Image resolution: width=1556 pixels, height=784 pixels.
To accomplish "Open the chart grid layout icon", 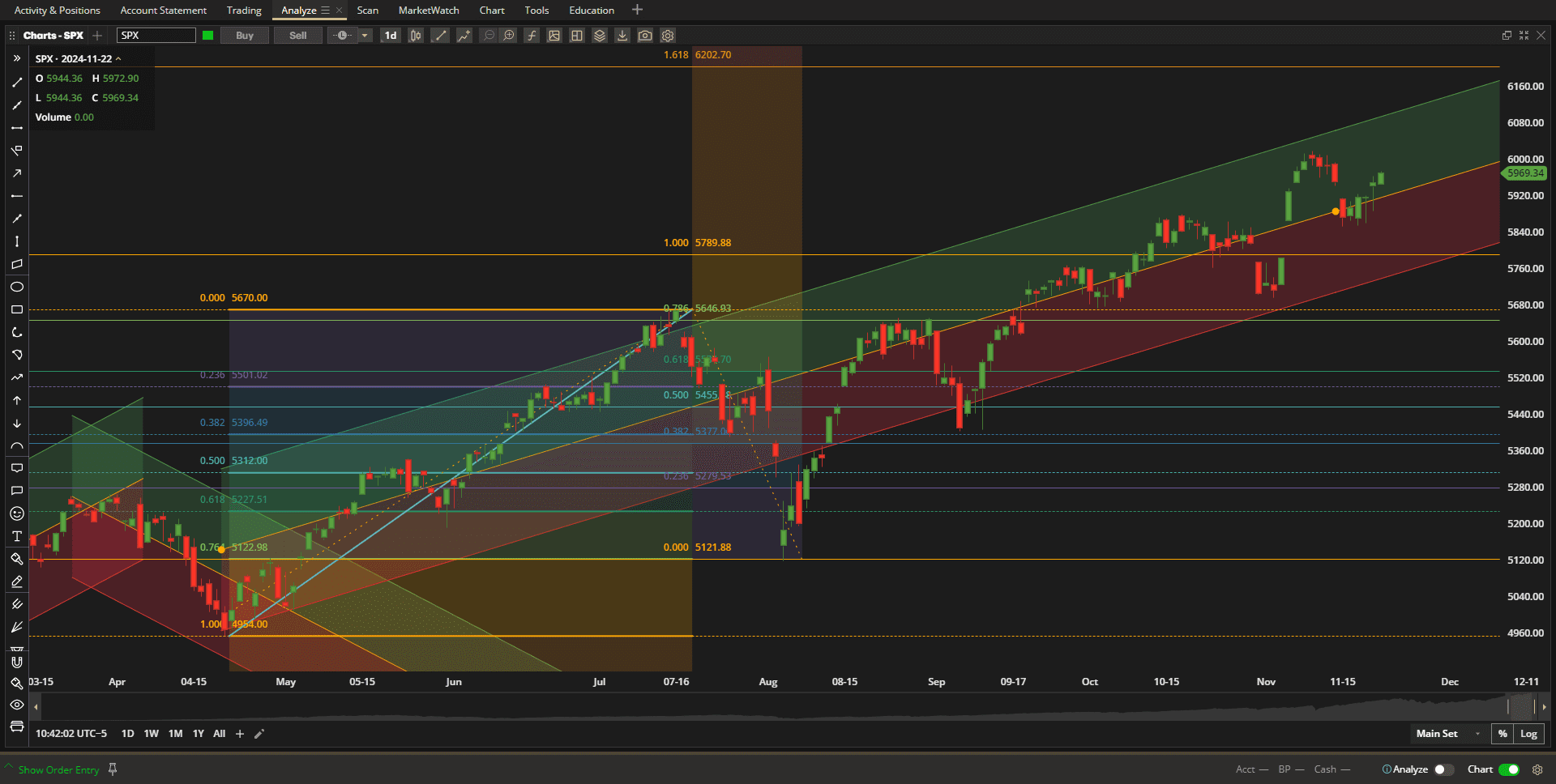I will 577,36.
